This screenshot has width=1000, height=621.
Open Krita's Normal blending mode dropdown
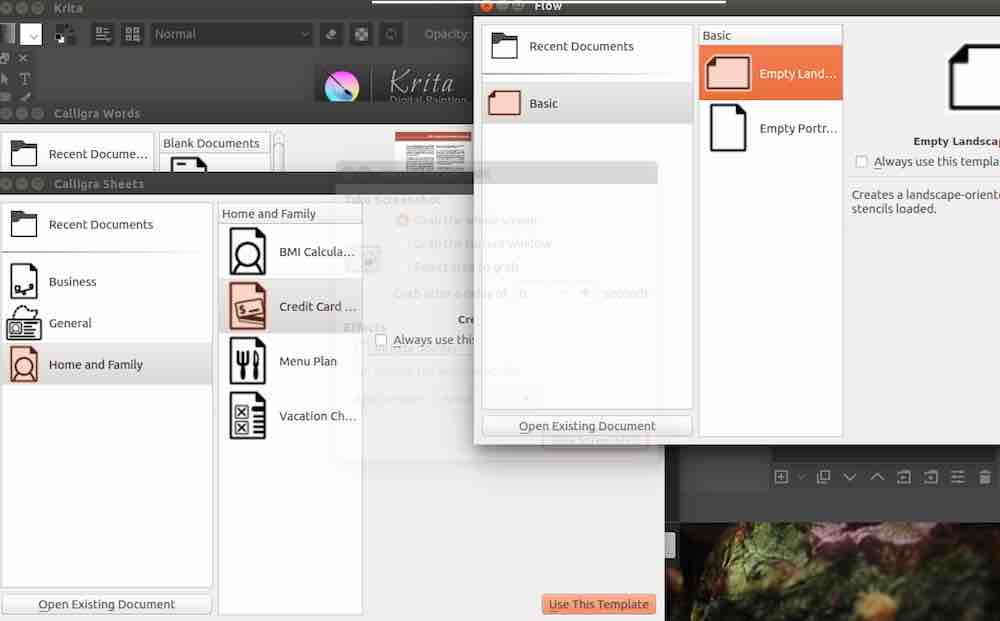[x=232, y=34]
